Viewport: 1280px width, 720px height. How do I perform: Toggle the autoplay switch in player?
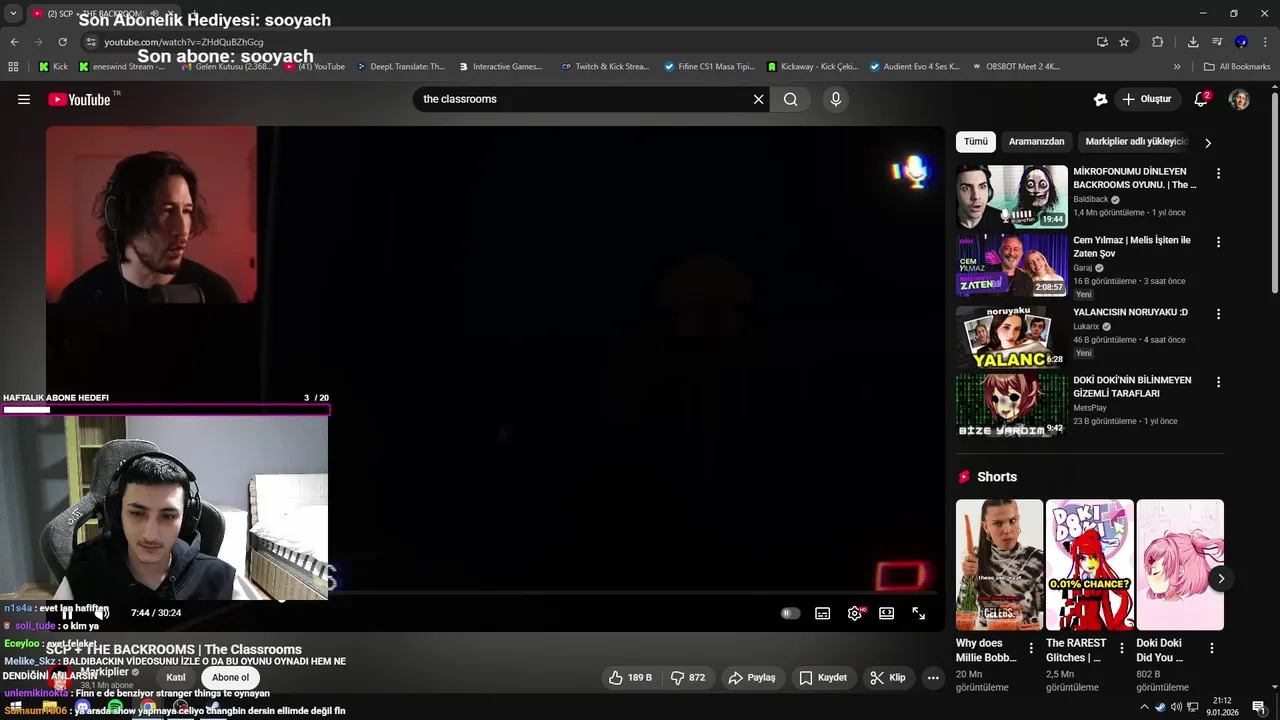pos(790,613)
